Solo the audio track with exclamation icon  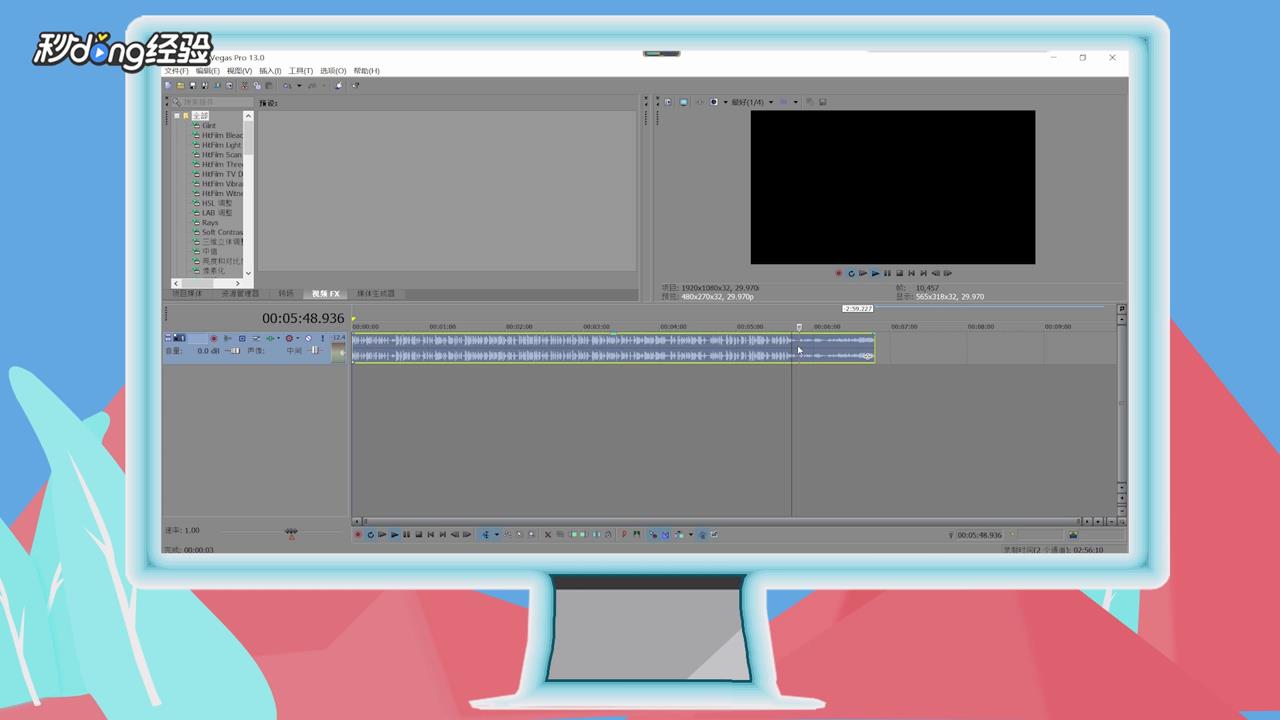(x=322, y=338)
